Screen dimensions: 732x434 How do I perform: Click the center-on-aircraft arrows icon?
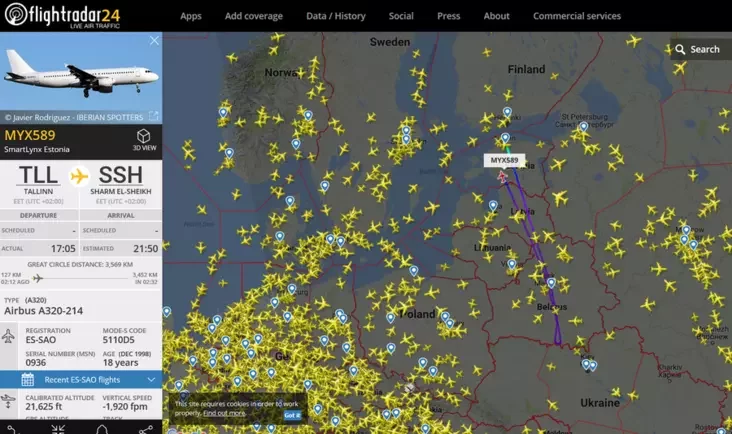(58, 429)
